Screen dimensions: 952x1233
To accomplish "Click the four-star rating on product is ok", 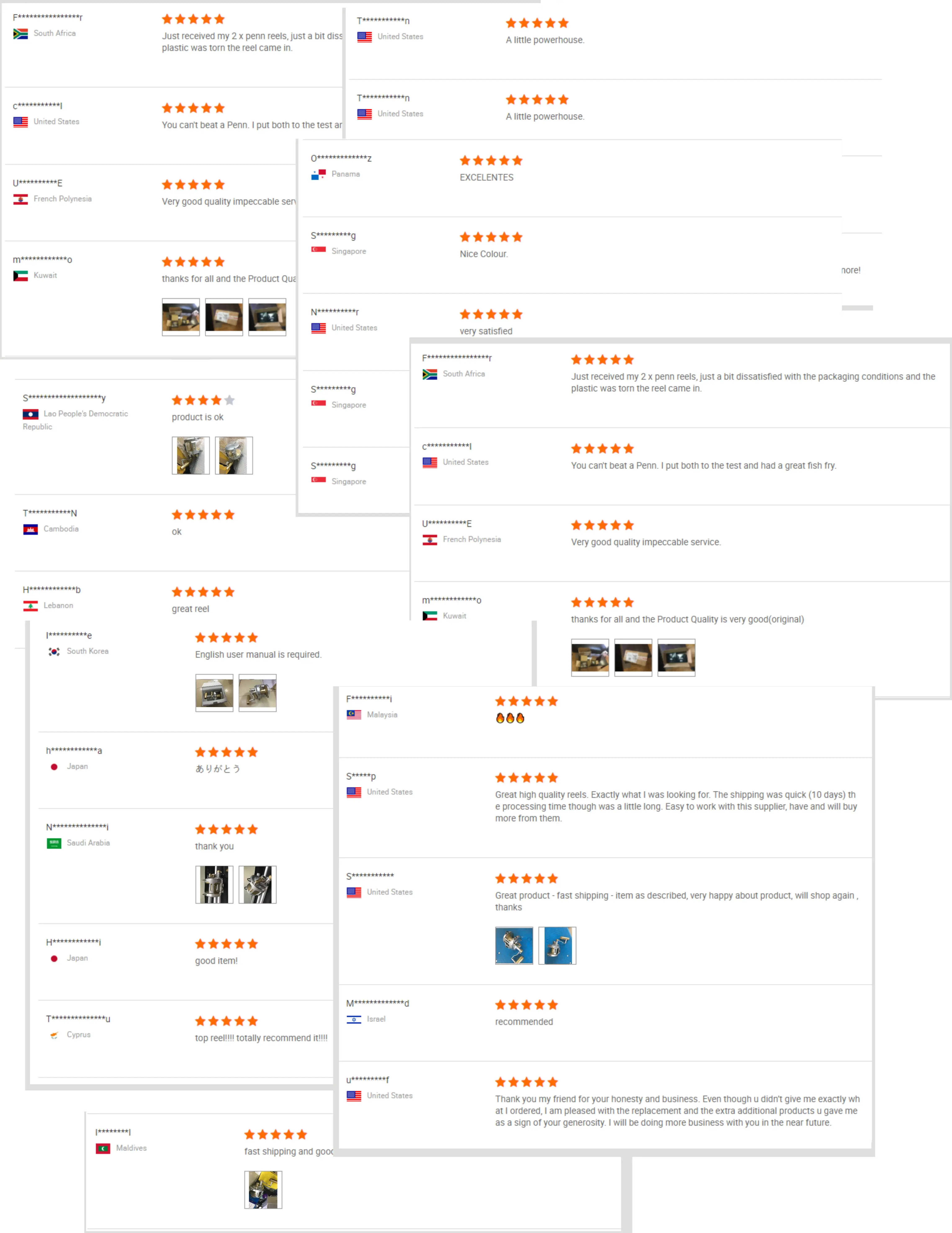I will click(203, 400).
